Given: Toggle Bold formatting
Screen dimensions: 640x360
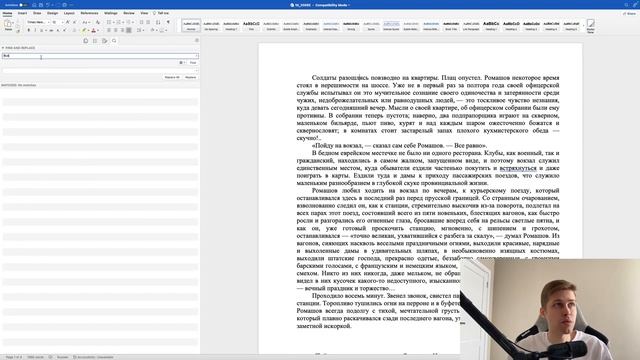Looking at the screenshot, I should (x=29, y=30).
